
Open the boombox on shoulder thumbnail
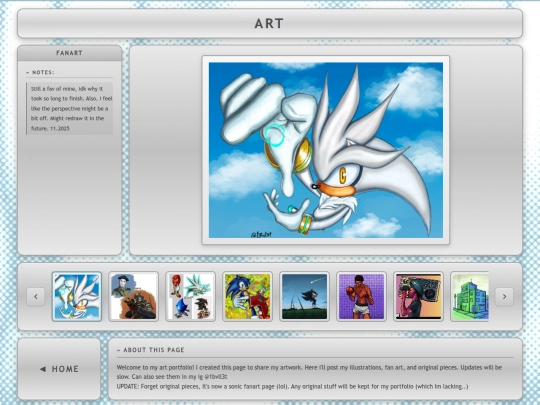[x=418, y=297]
